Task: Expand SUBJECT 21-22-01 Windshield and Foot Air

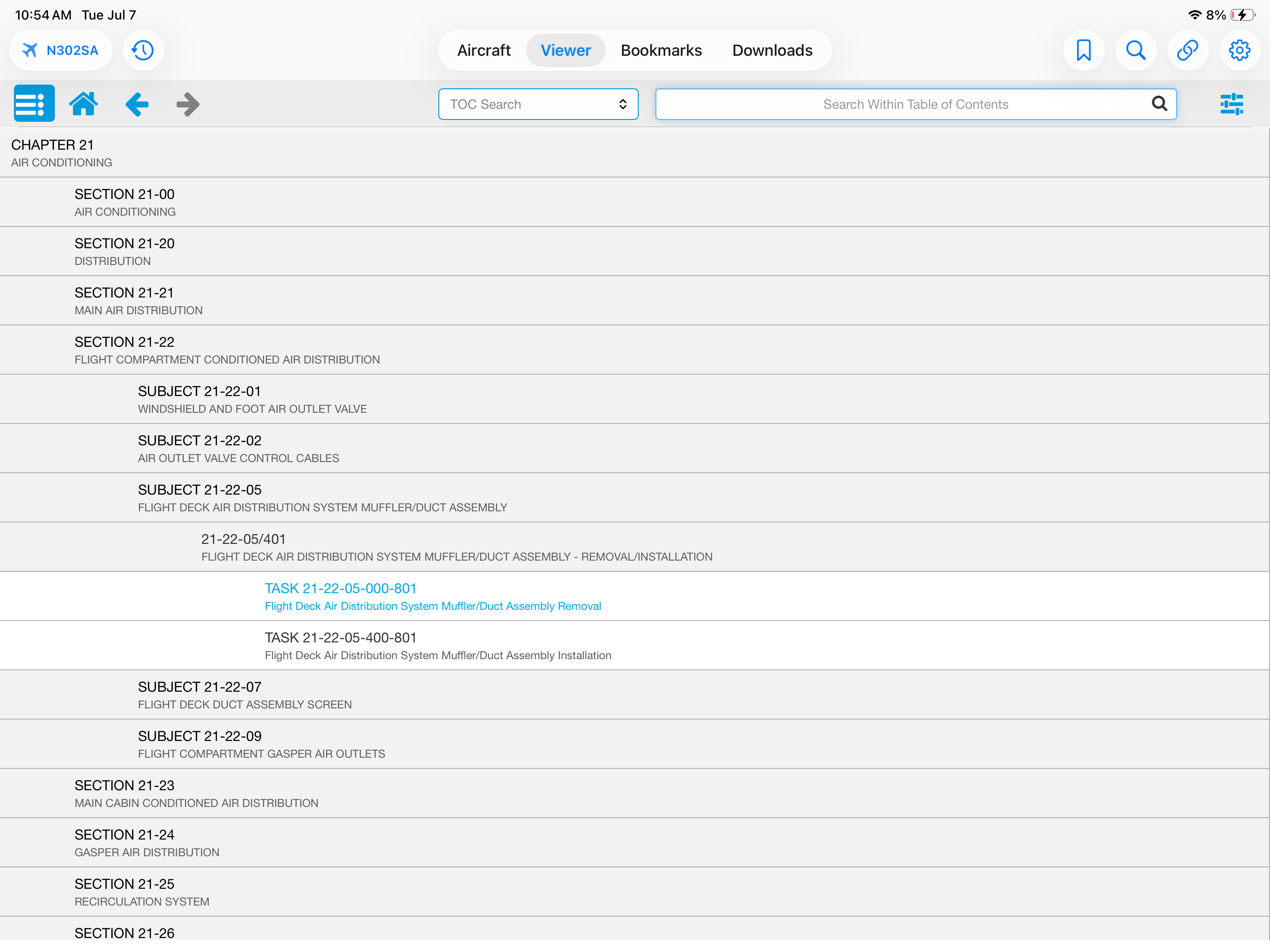Action: tap(635, 400)
